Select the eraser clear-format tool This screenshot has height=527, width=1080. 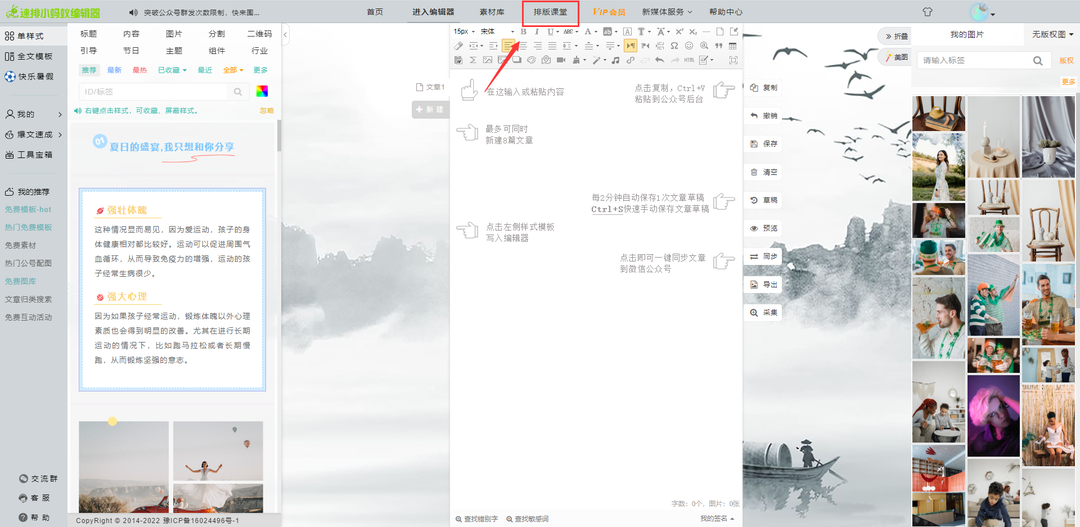pyautogui.click(x=458, y=45)
